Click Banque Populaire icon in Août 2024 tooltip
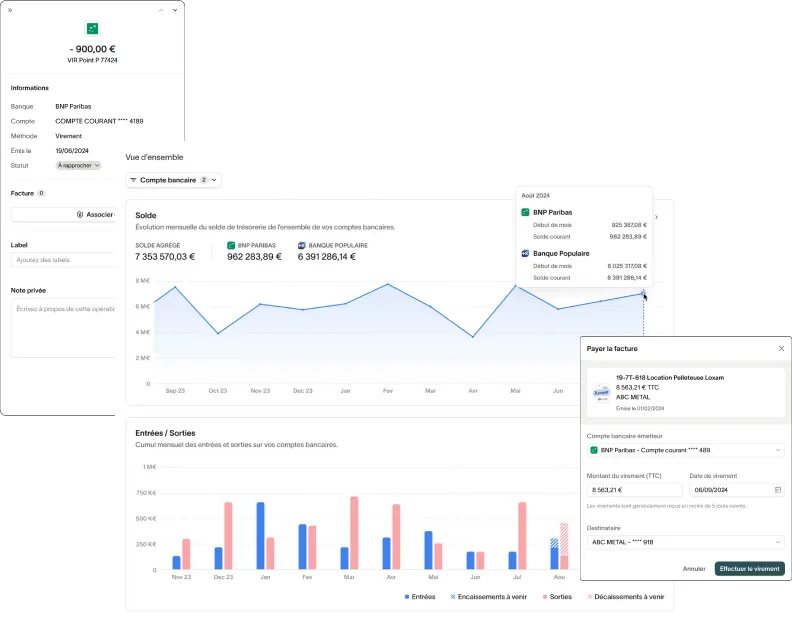 coord(525,253)
